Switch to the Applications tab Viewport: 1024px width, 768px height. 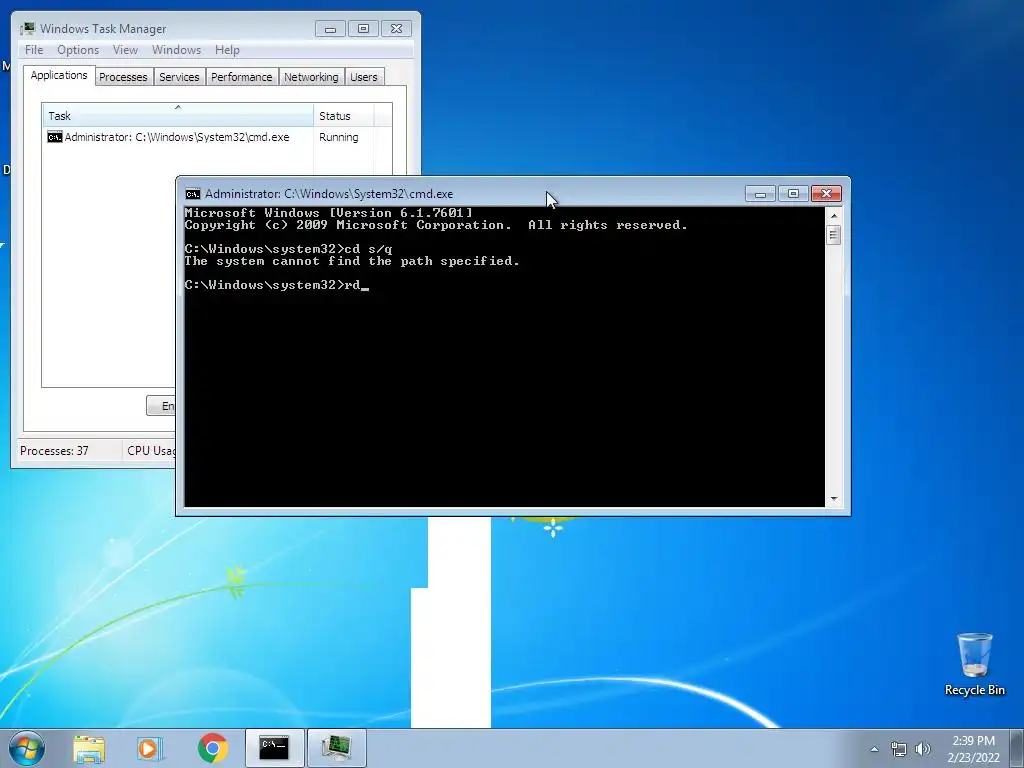pyautogui.click(x=59, y=75)
